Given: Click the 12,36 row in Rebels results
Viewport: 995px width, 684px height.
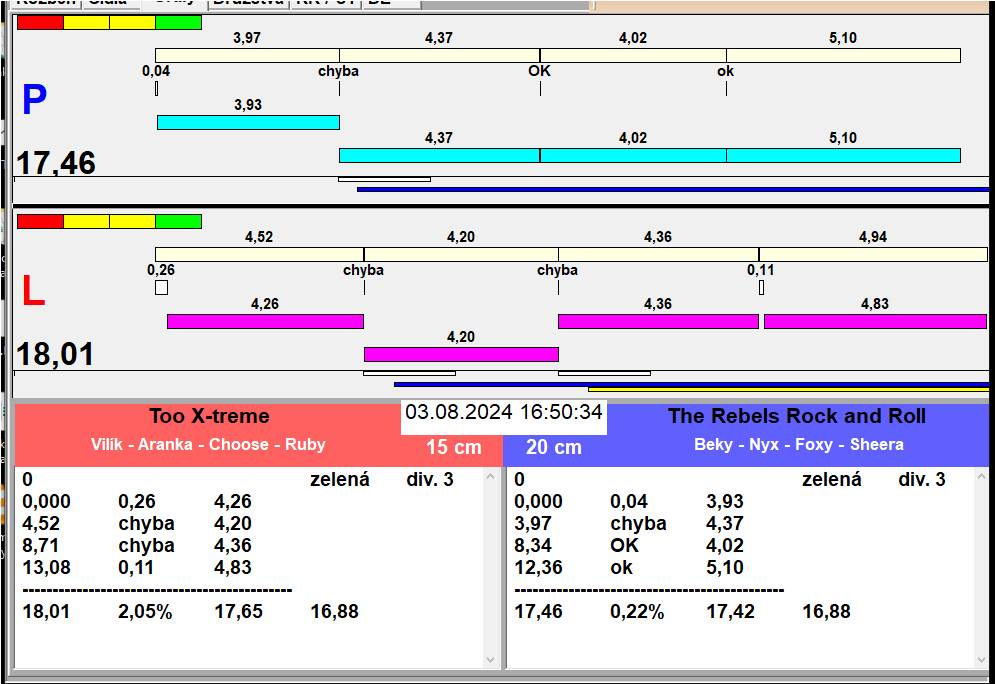Looking at the screenshot, I should coord(629,567).
